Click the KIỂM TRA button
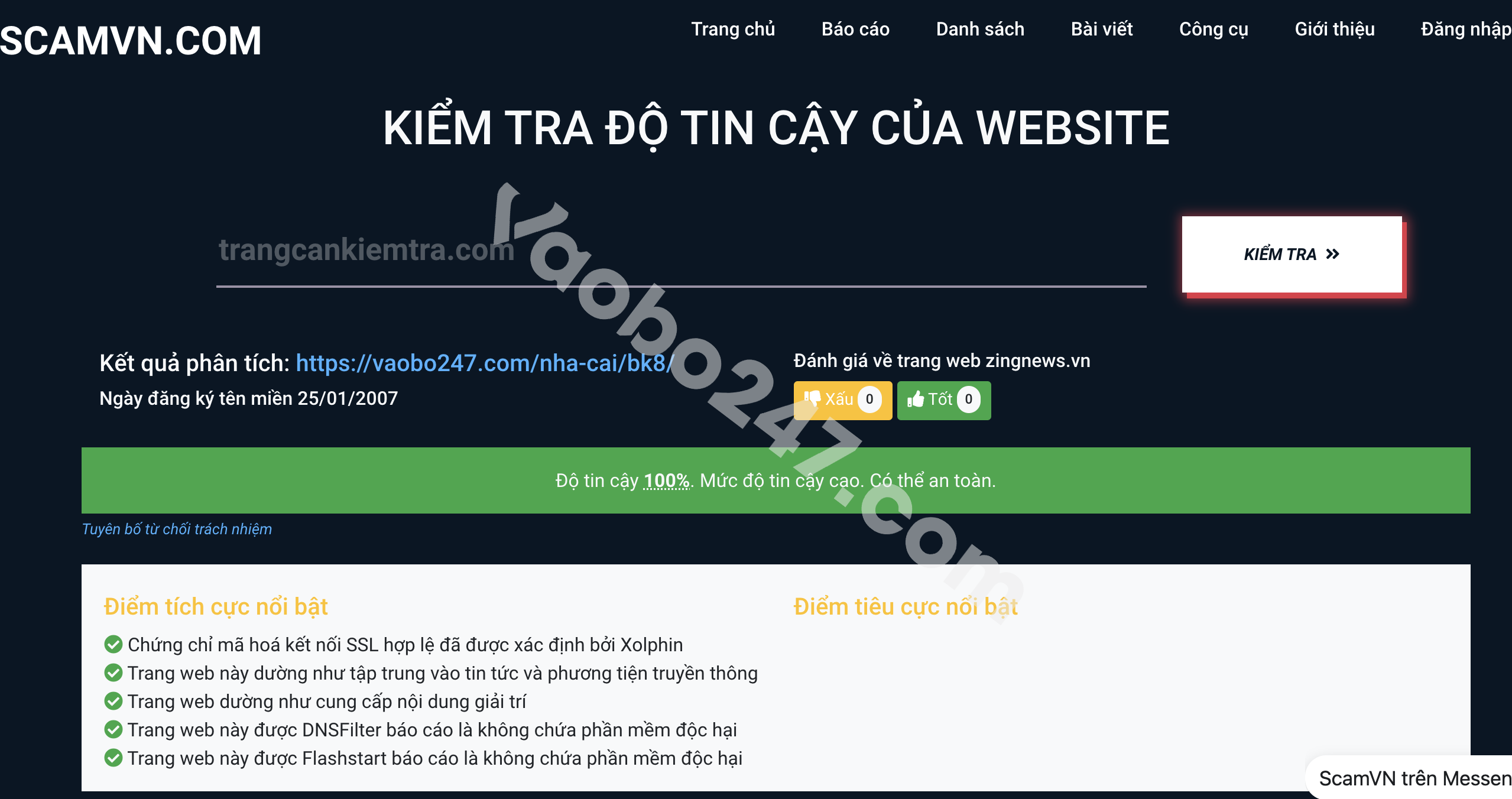The width and height of the screenshot is (1512, 799). (x=1290, y=253)
